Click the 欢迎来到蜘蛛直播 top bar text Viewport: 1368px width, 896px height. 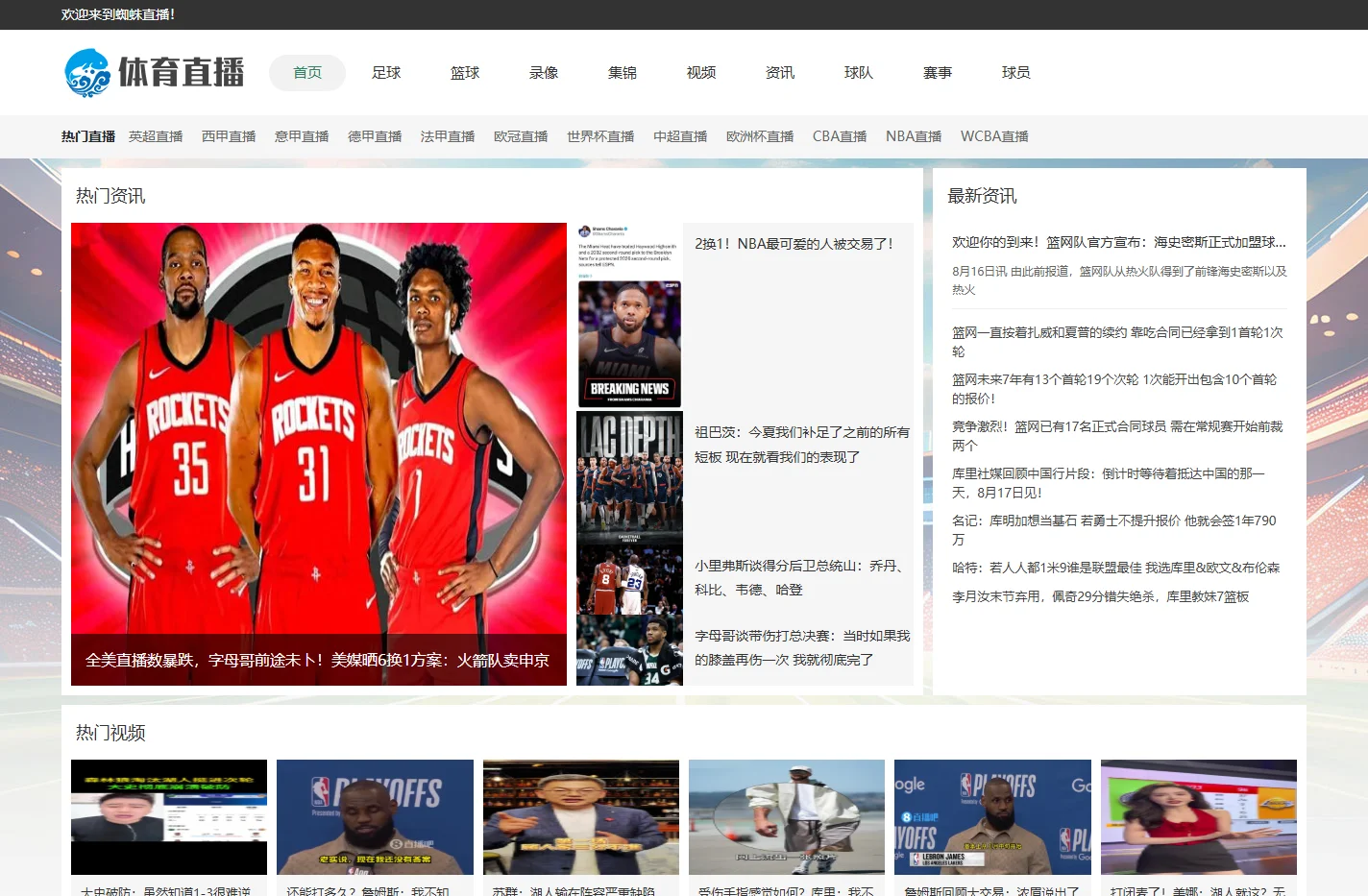pos(118,14)
